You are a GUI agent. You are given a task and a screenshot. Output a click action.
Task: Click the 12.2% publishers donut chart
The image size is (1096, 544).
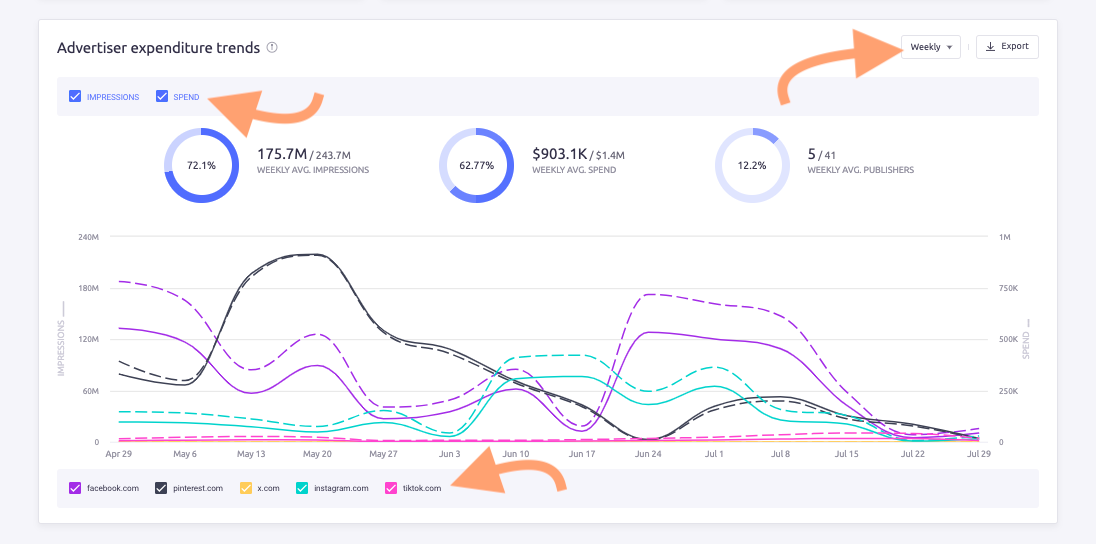point(752,165)
